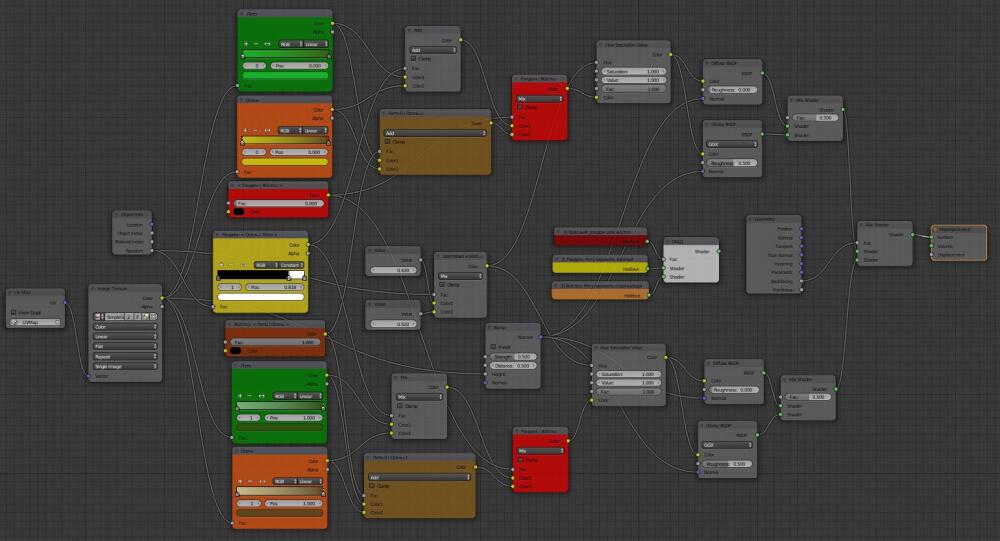The width and height of the screenshot is (1000, 541).
Task: Adjust Strength 0.500 slider in Bump node
Action: [514, 357]
